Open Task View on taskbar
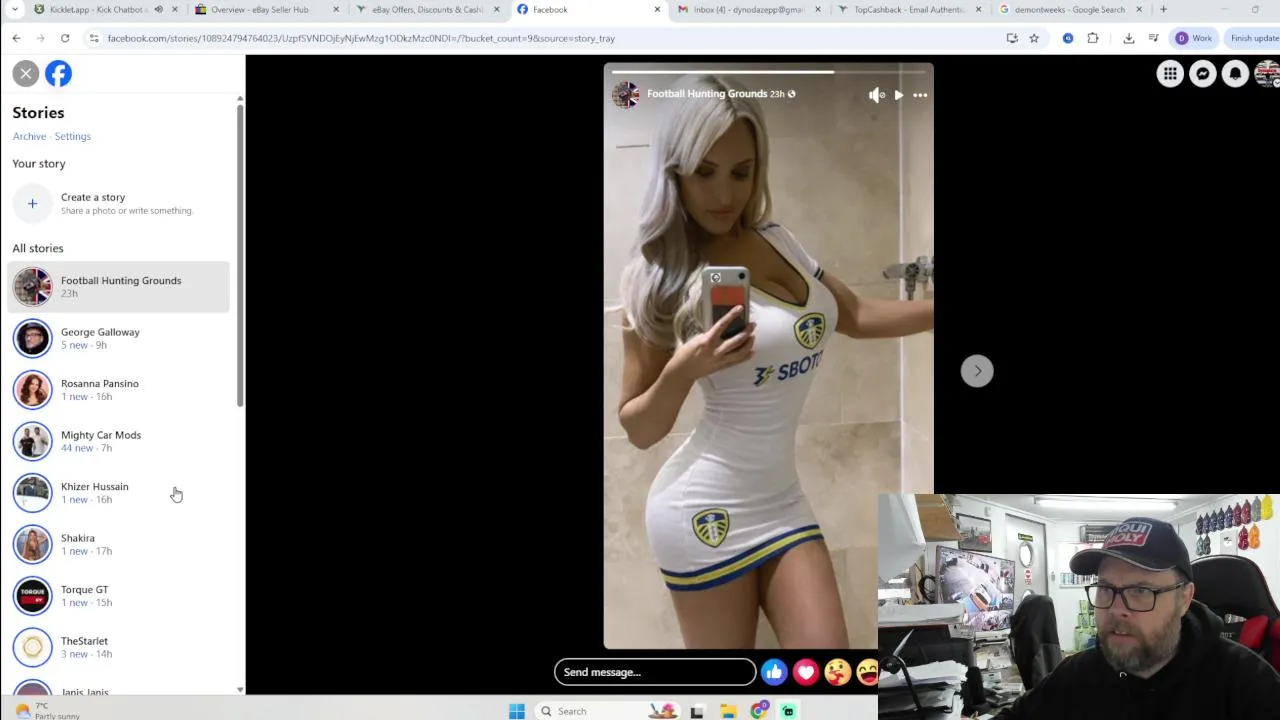 (x=697, y=711)
